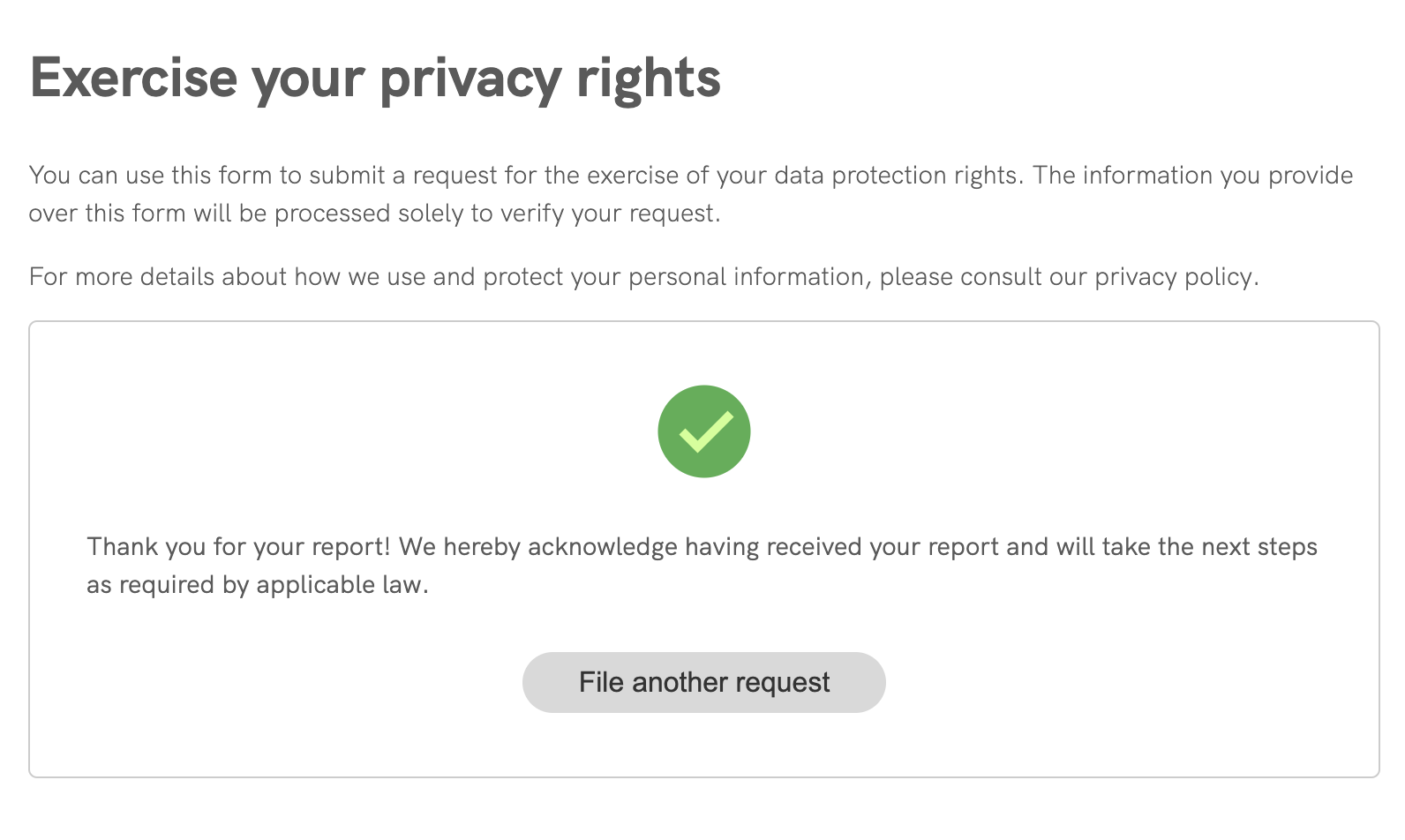1405x840 pixels.
Task: Click the Exercise your privacy rights heading
Action: (375, 79)
